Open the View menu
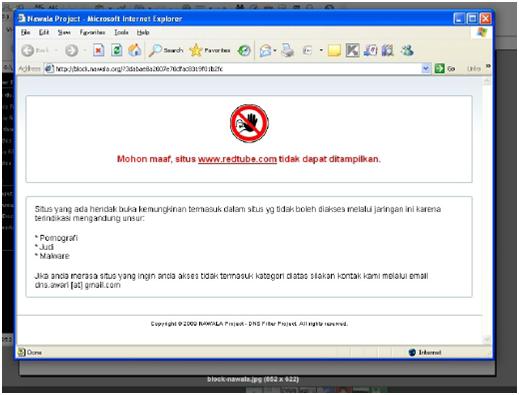519x395 pixels. [x=64, y=32]
